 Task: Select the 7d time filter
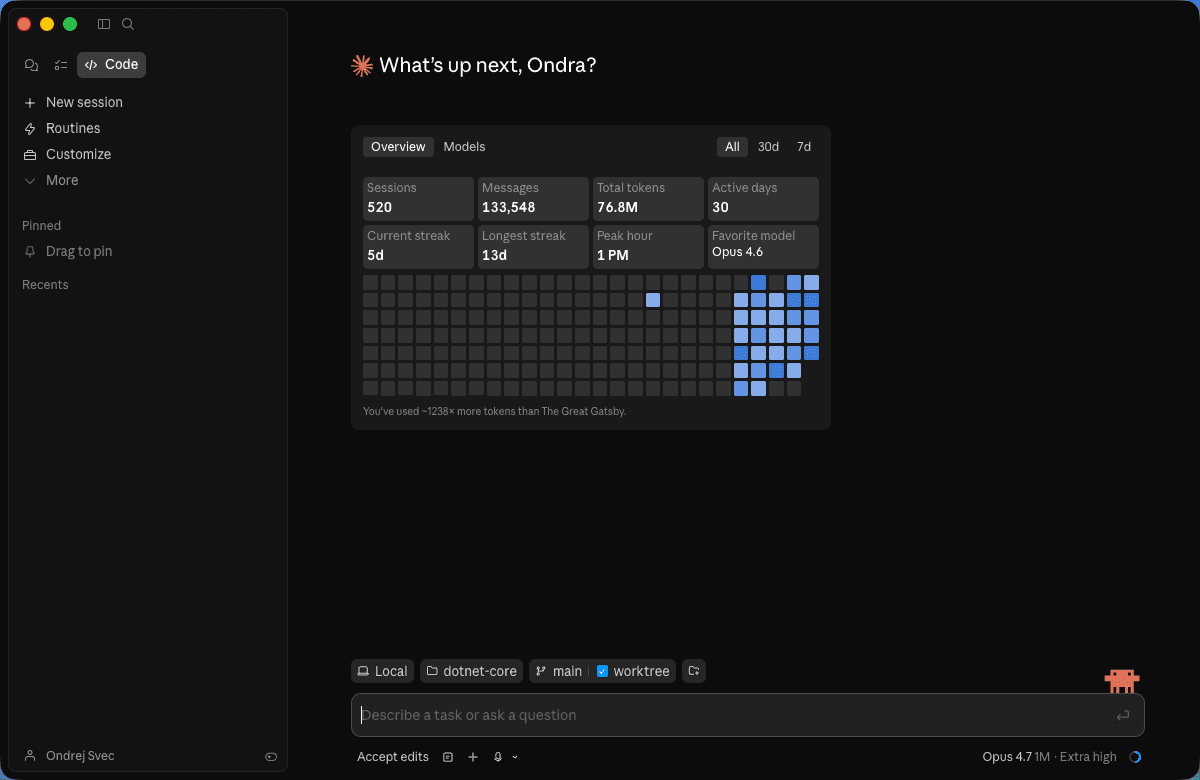(x=804, y=146)
